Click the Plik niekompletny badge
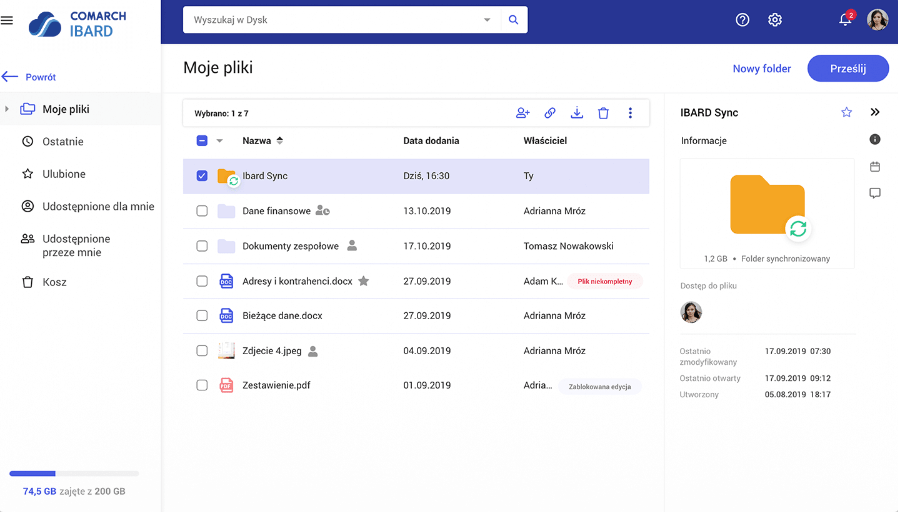The height and width of the screenshot is (512, 898). tap(605, 281)
